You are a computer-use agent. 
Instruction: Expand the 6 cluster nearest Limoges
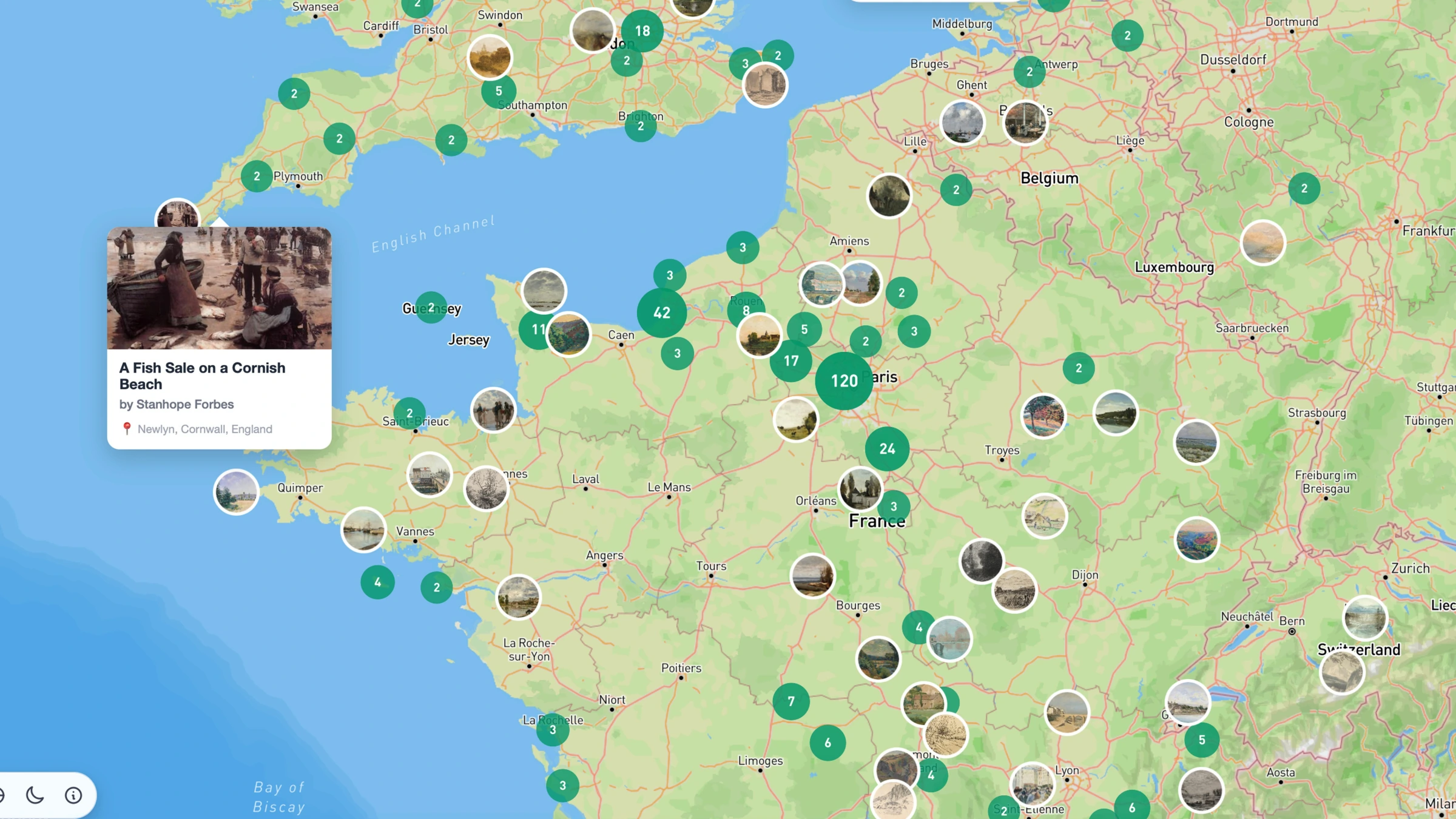[827, 743]
